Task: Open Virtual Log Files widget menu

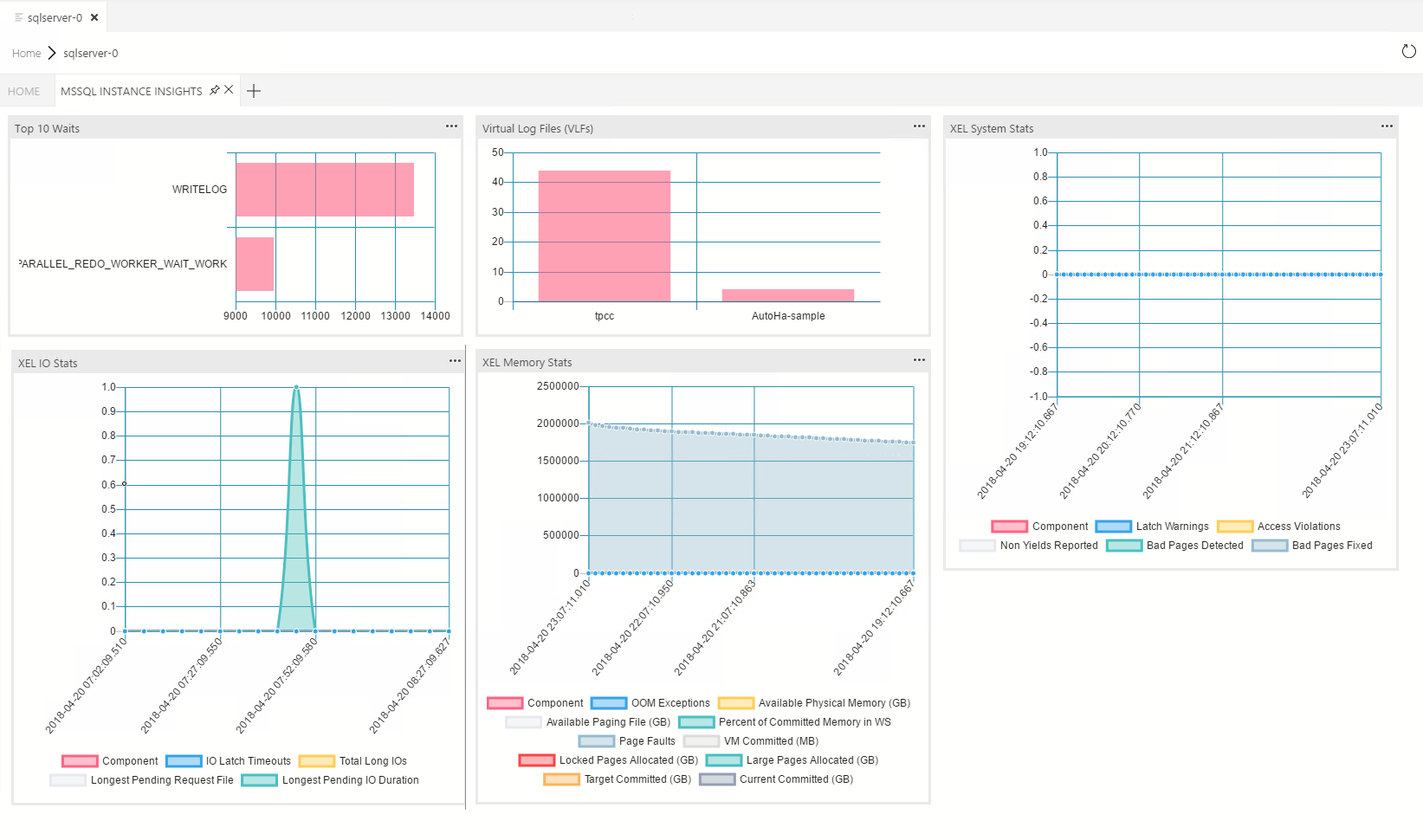Action: click(919, 126)
